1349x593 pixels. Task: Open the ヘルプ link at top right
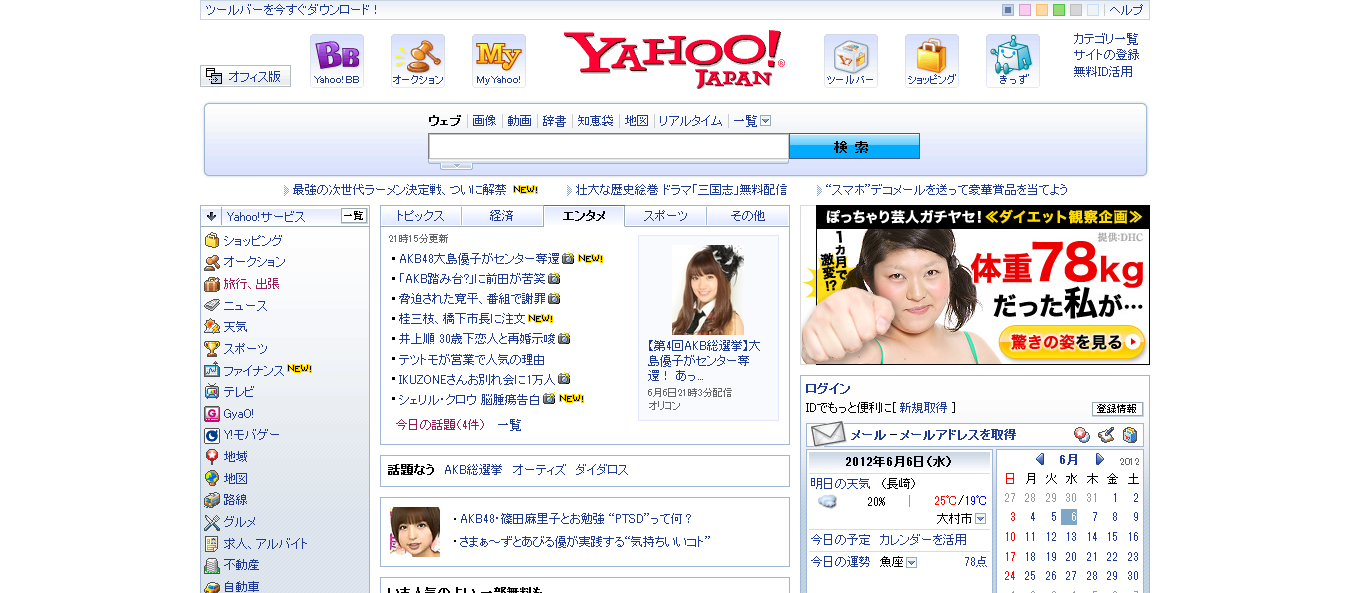(x=1126, y=10)
